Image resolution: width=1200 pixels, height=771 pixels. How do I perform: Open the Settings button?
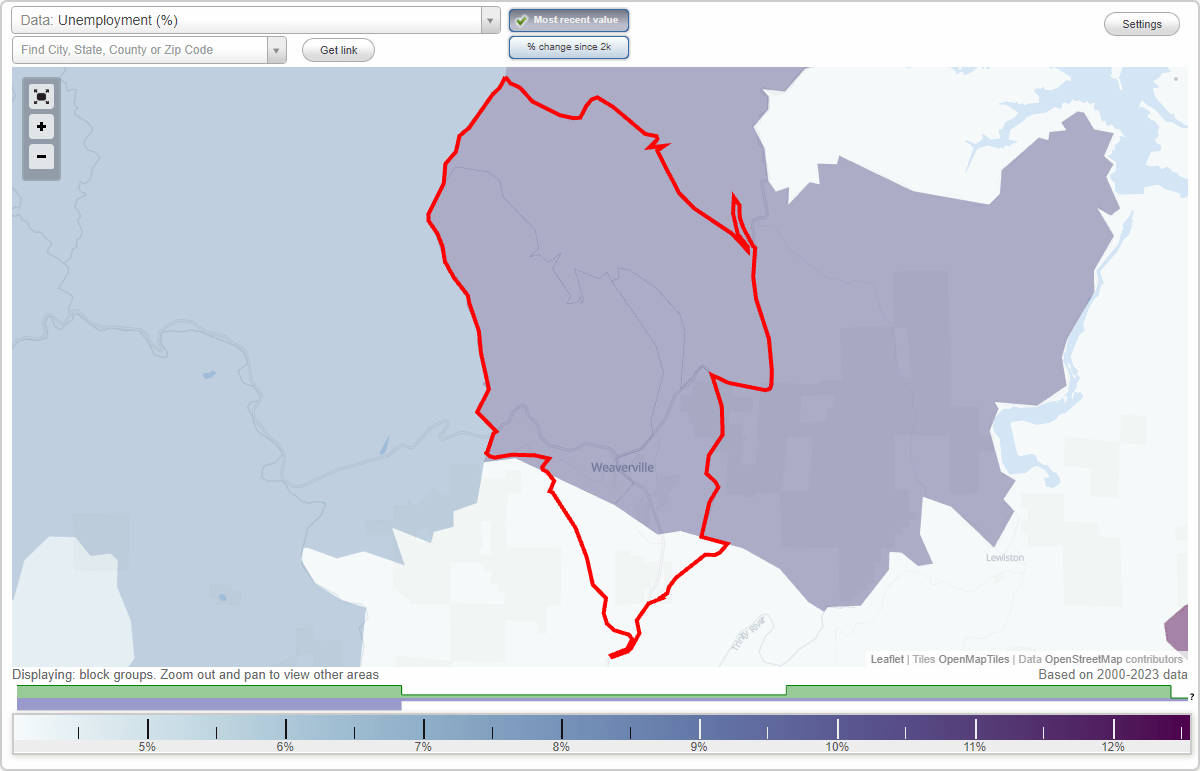1142,25
